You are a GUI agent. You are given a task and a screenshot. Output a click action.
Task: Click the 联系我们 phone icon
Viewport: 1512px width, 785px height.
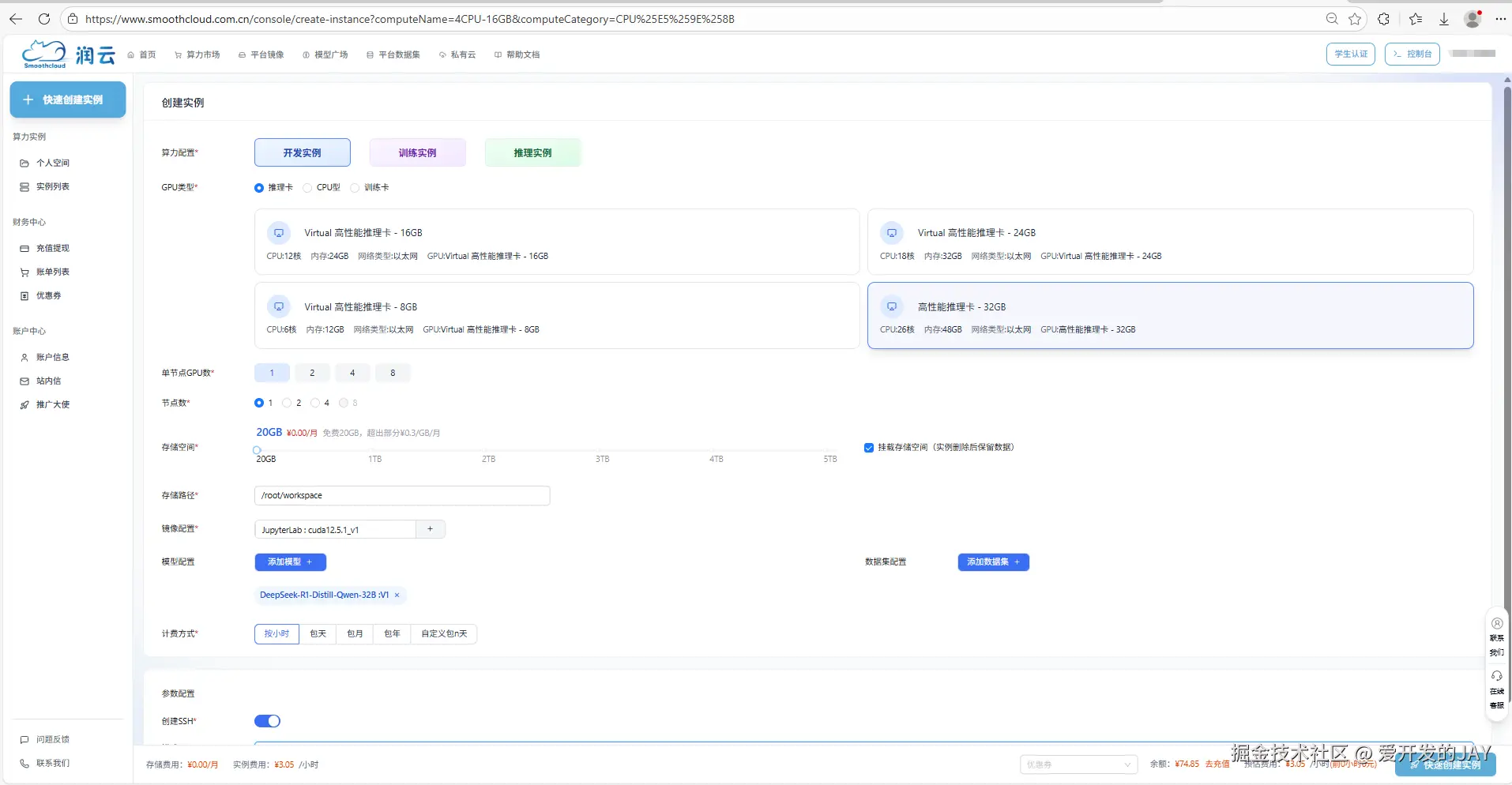point(24,764)
